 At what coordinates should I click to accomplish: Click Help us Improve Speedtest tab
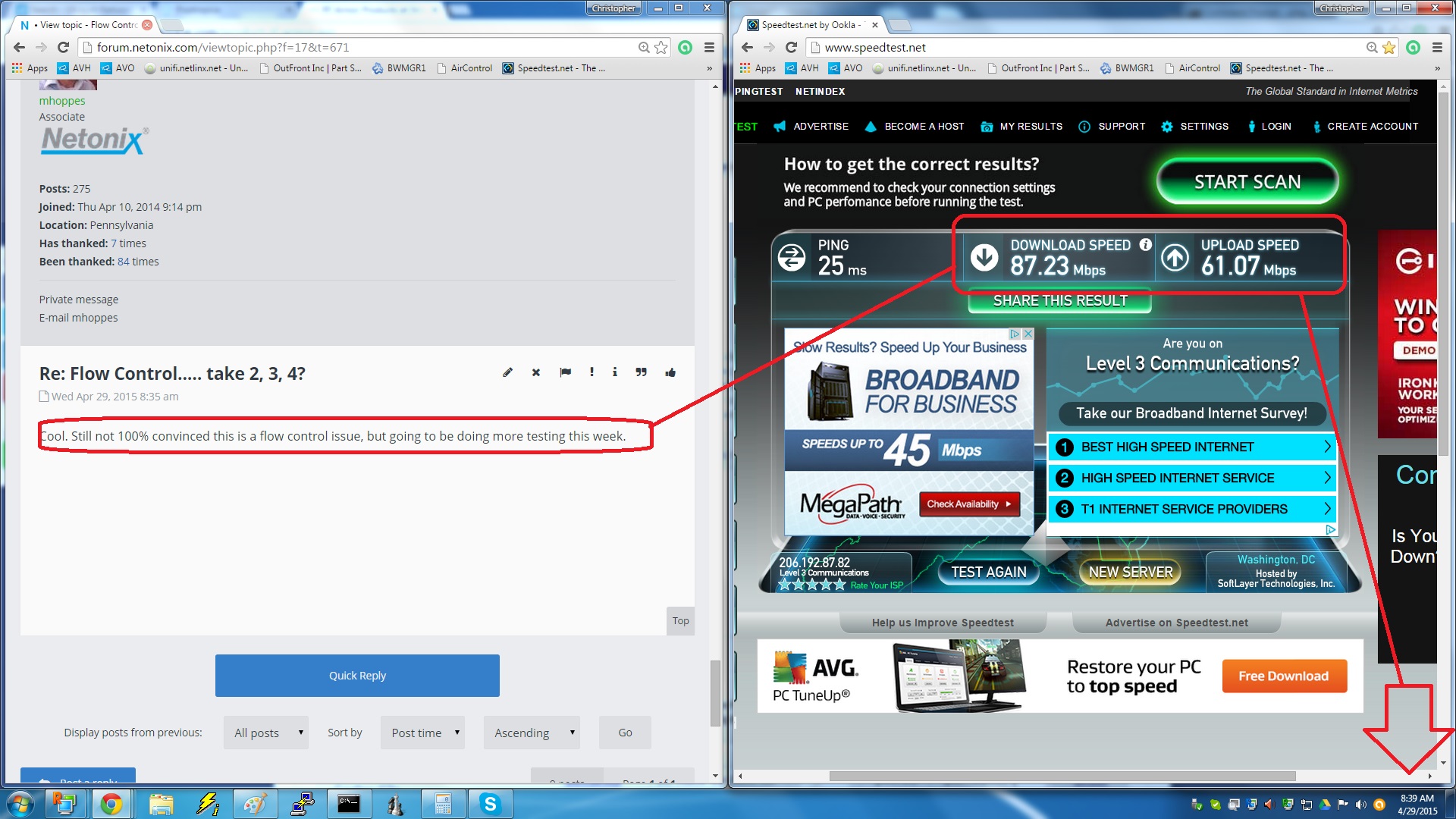tap(943, 623)
